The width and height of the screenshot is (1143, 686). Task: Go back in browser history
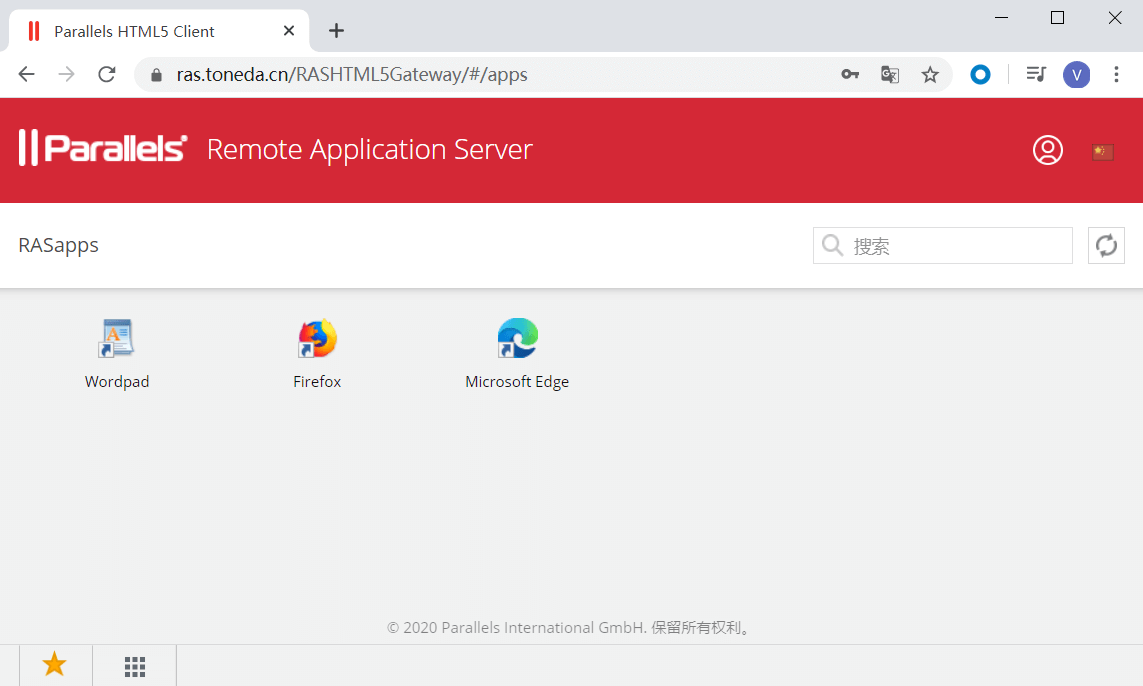pos(26,74)
